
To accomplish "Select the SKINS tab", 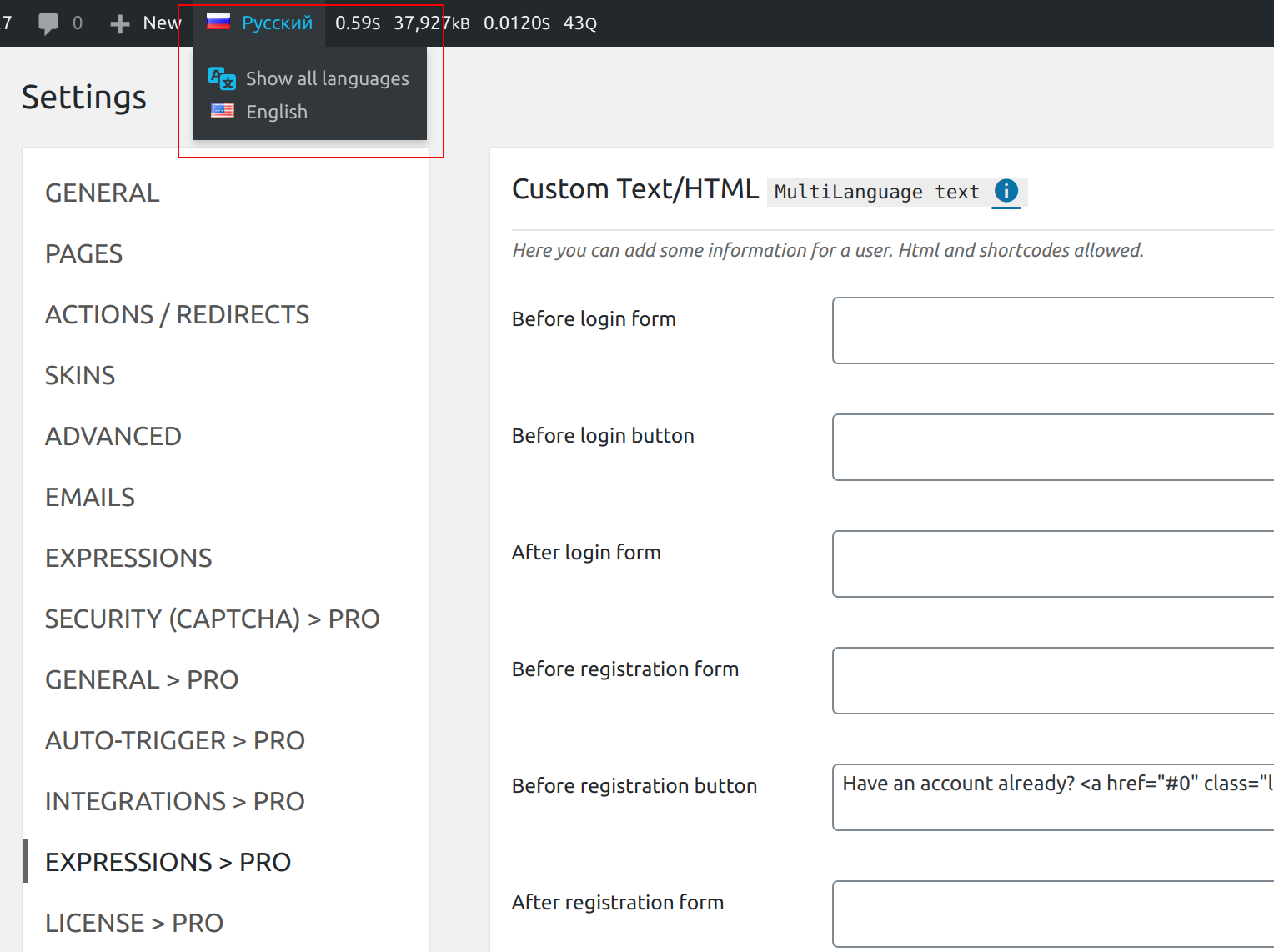I will (79, 375).
